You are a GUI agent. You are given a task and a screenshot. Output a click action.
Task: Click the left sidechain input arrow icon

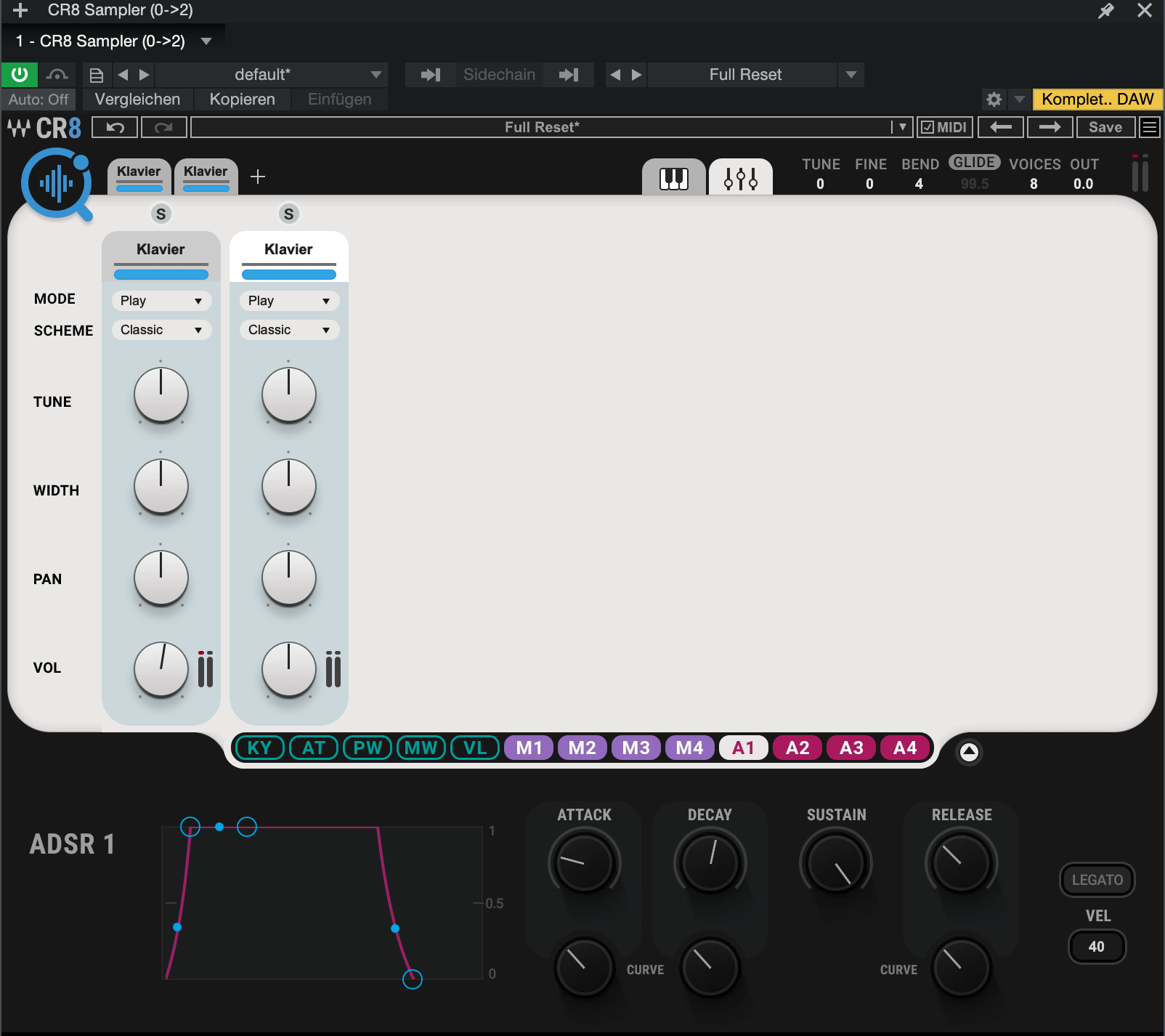pyautogui.click(x=431, y=75)
